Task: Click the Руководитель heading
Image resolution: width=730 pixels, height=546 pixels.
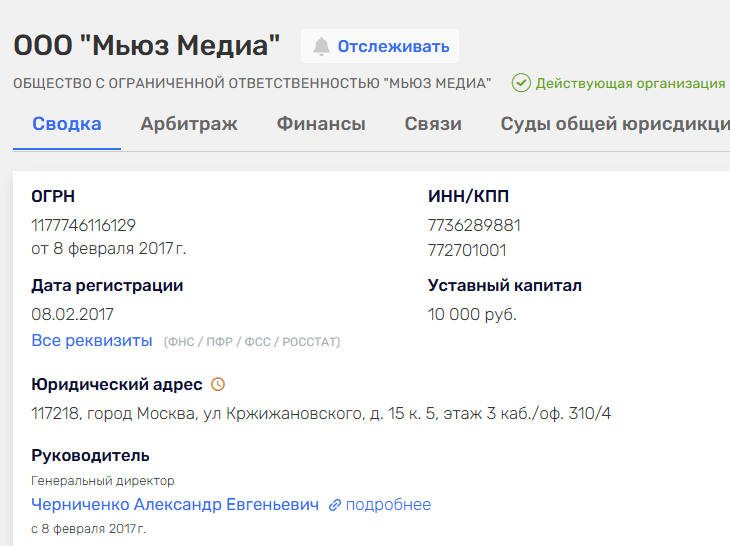Action: 90,456
